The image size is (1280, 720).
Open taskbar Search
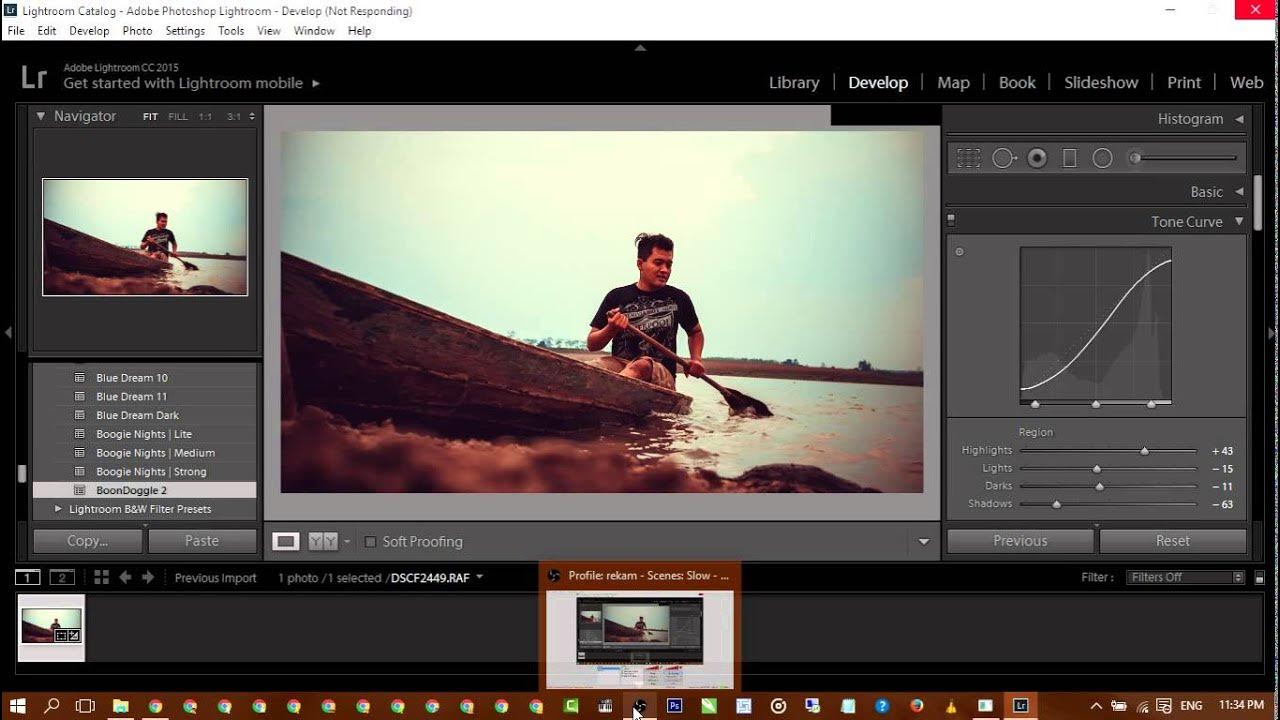coord(52,706)
